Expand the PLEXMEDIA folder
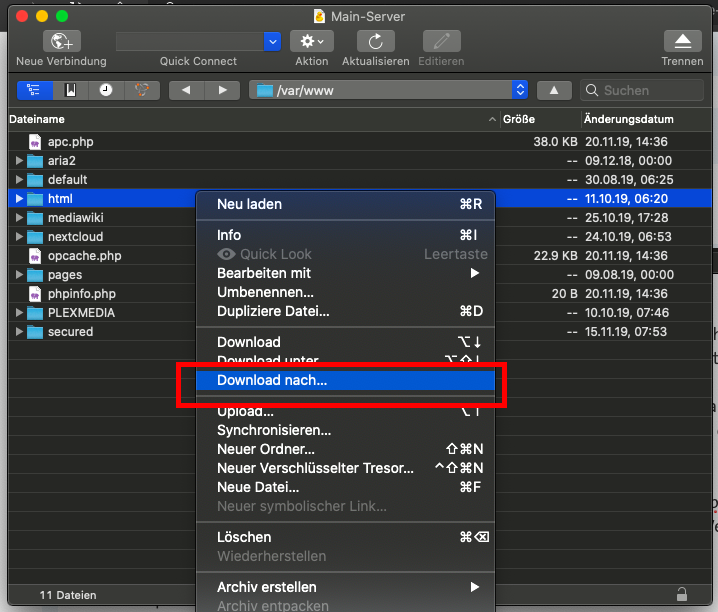This screenshot has width=718, height=612. pos(19,313)
